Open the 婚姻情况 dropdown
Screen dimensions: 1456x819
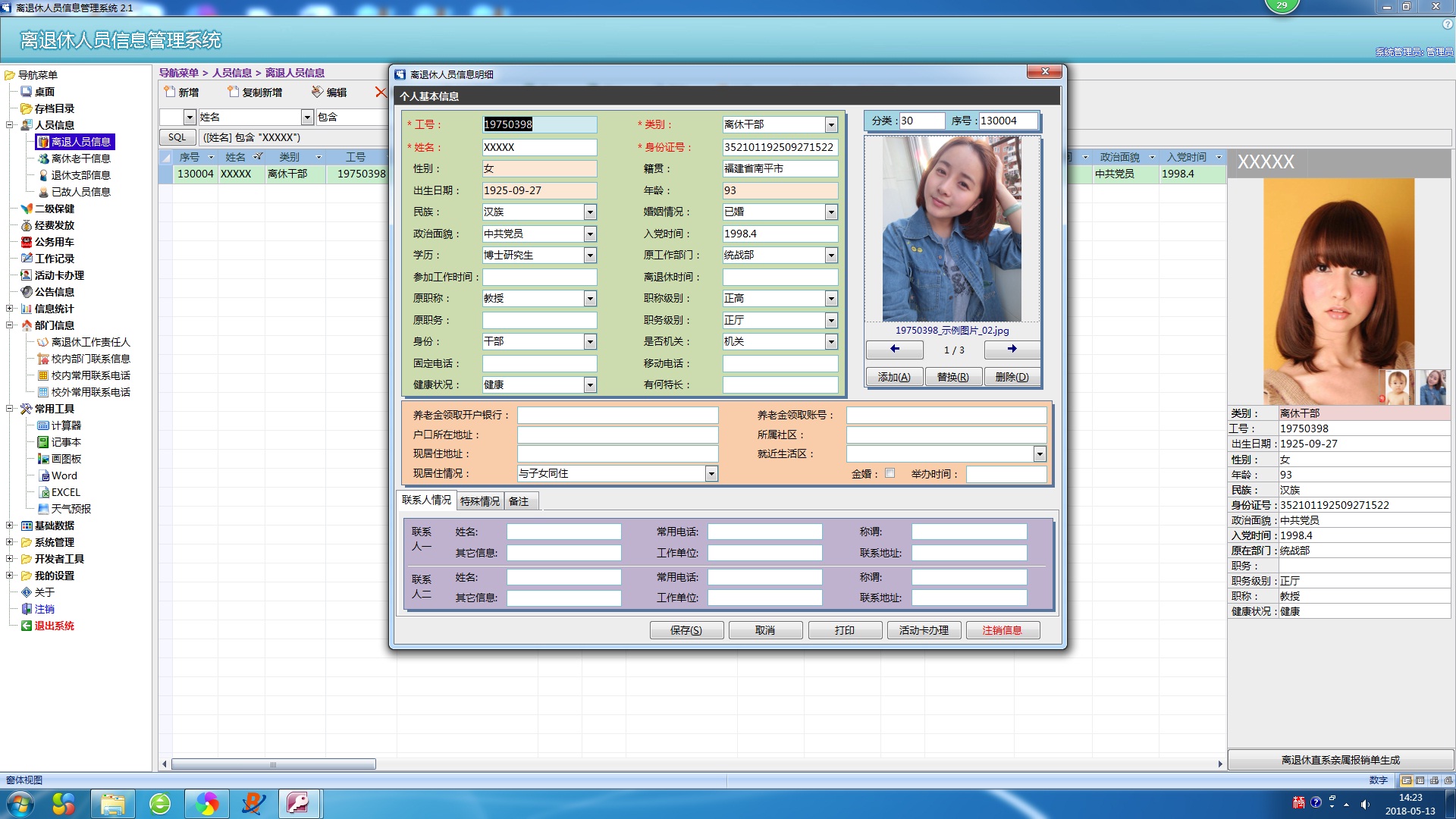831,212
